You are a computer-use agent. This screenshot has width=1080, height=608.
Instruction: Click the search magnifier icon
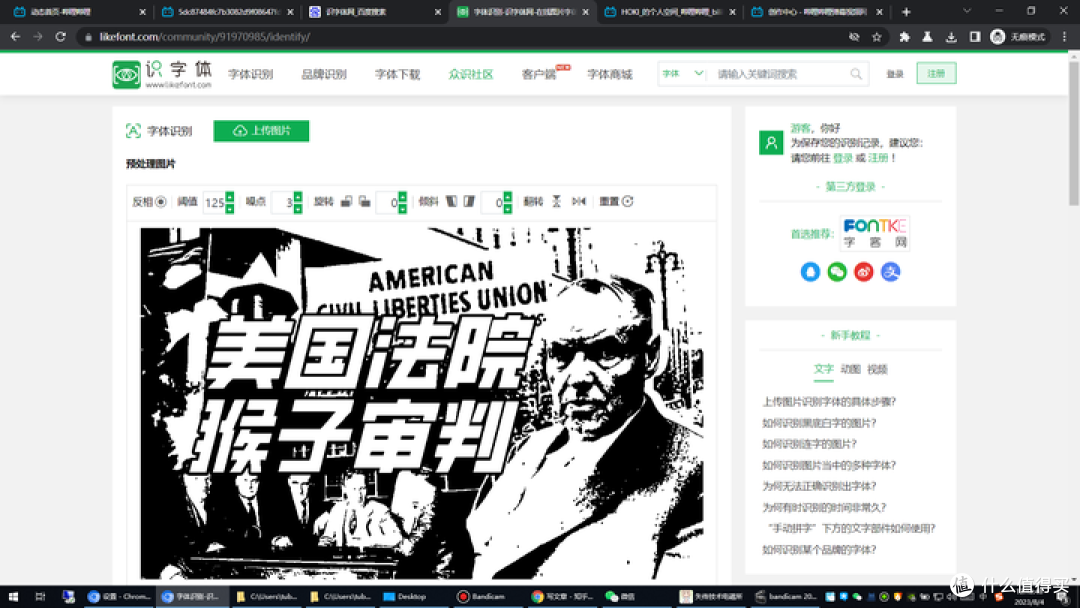click(x=856, y=74)
